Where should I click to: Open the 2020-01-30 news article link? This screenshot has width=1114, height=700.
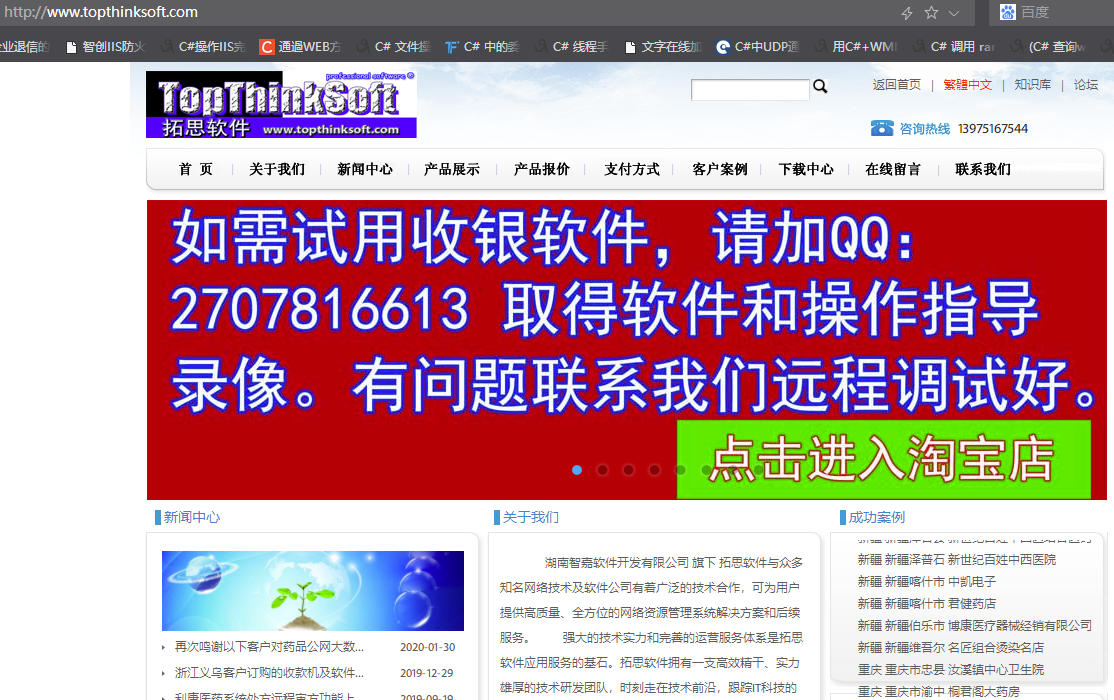click(269, 647)
